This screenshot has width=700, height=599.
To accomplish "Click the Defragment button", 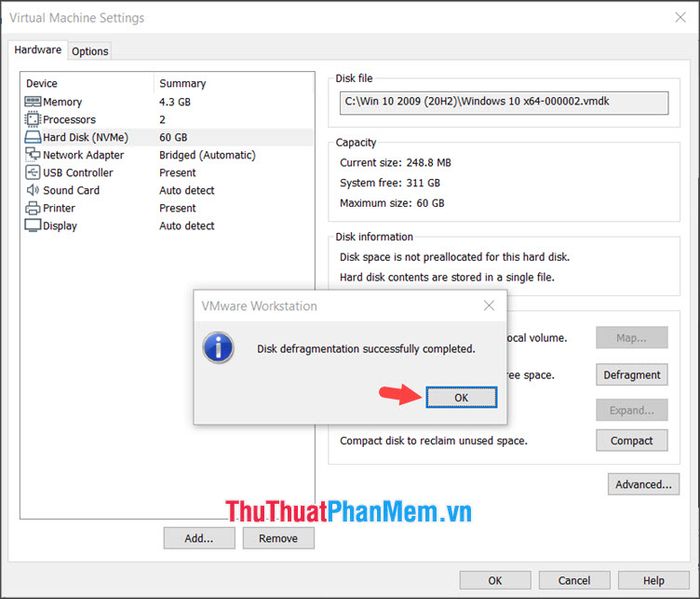I will click(632, 375).
